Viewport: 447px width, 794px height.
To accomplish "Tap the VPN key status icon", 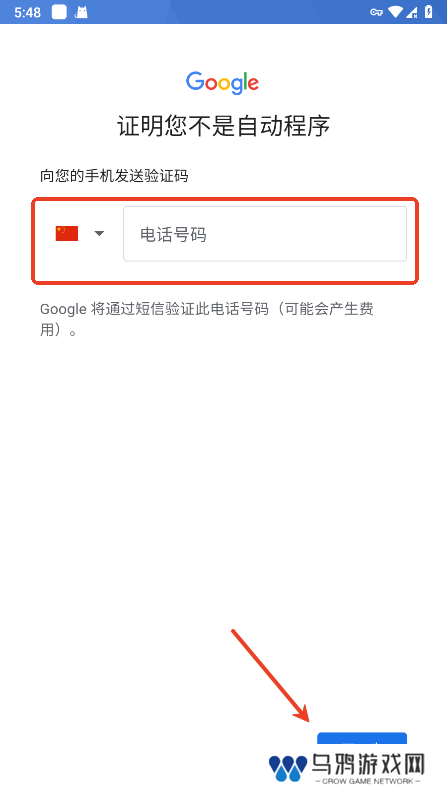I will pos(376,12).
